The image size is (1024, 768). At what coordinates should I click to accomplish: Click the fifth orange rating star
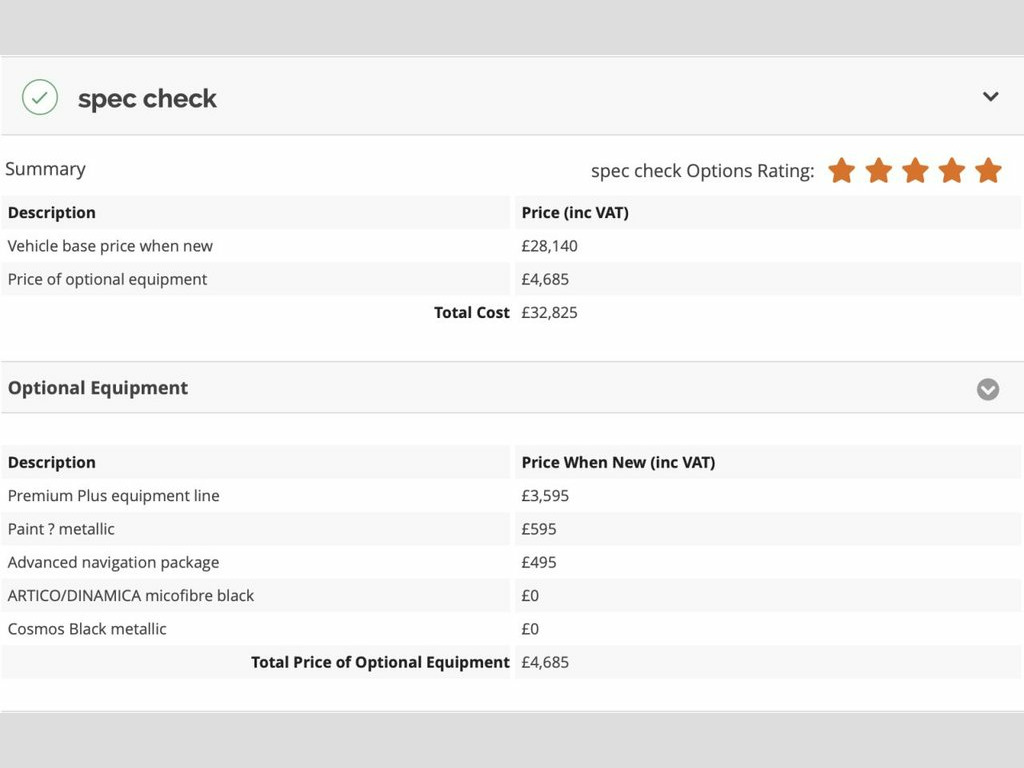point(988,171)
